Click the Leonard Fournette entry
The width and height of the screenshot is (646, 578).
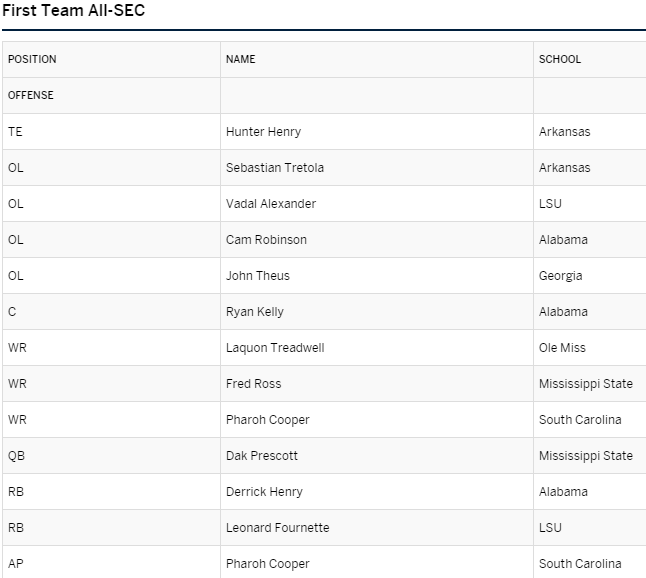pos(277,528)
